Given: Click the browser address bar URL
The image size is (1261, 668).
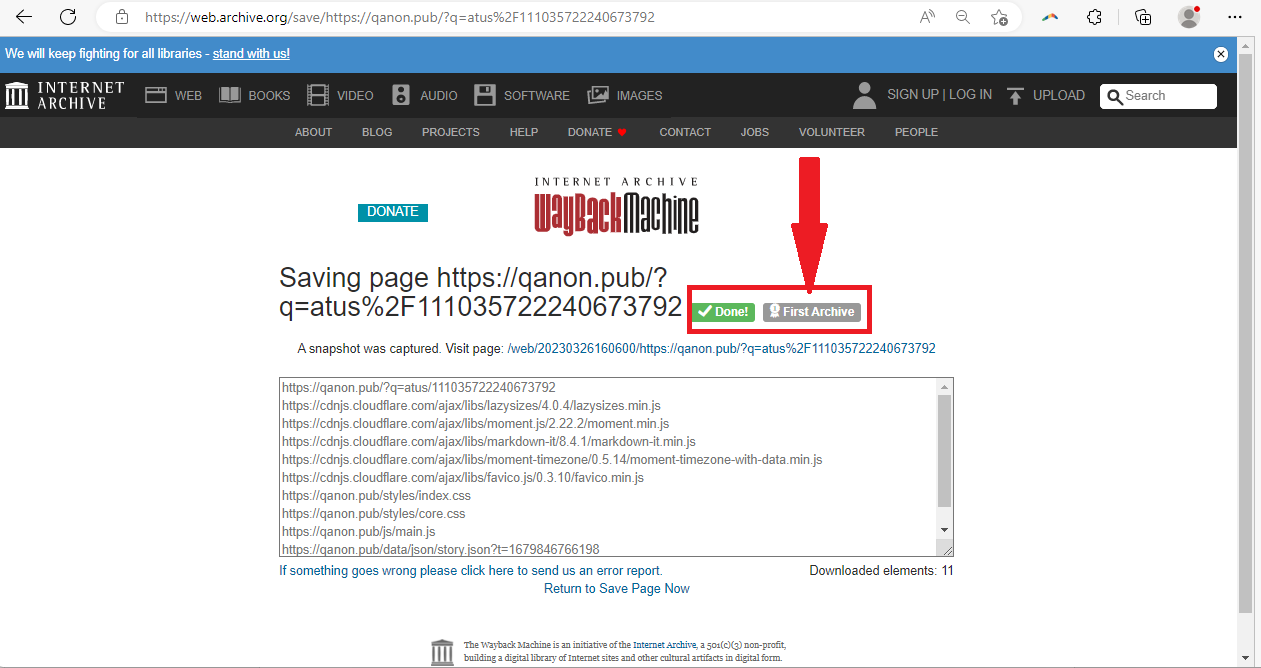Looking at the screenshot, I should 400,17.
